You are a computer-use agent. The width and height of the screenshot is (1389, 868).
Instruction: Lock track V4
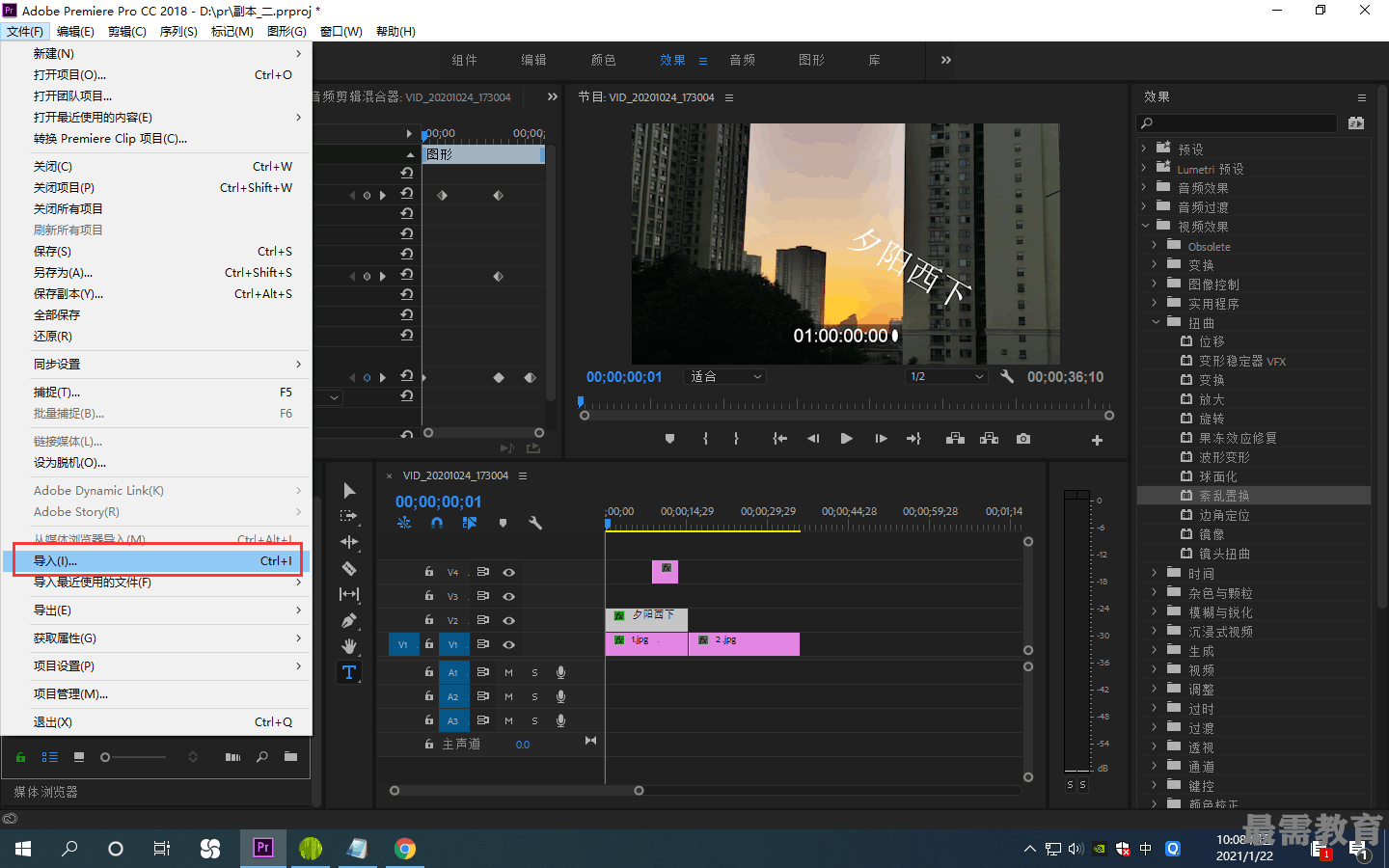click(x=429, y=572)
